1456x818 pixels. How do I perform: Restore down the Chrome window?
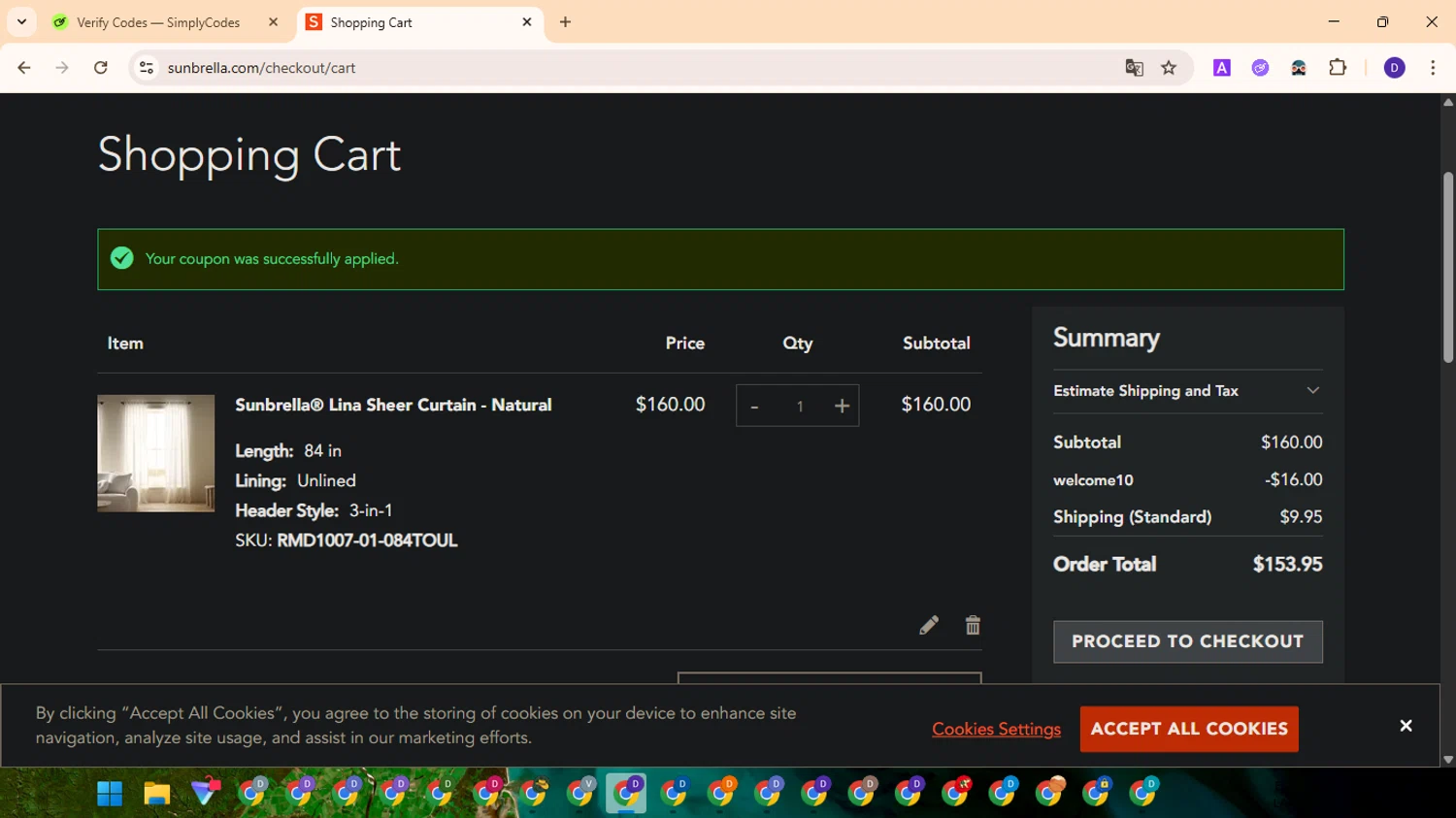(x=1382, y=21)
